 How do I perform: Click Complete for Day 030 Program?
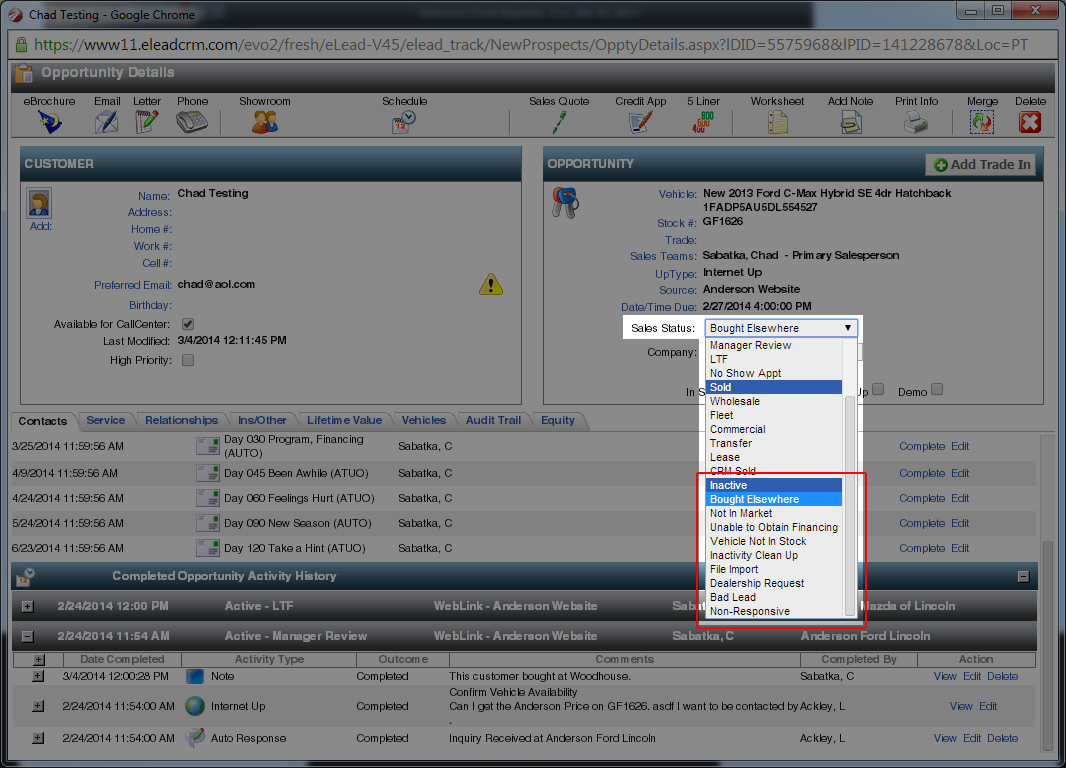click(922, 446)
